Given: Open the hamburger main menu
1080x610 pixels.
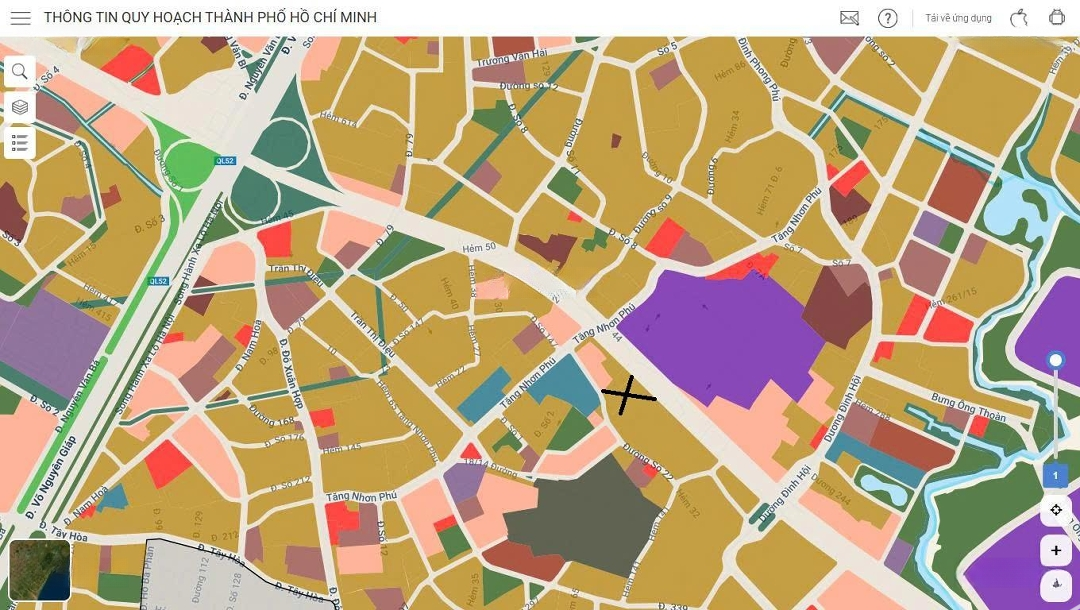Looking at the screenshot, I should pyautogui.click(x=20, y=18).
